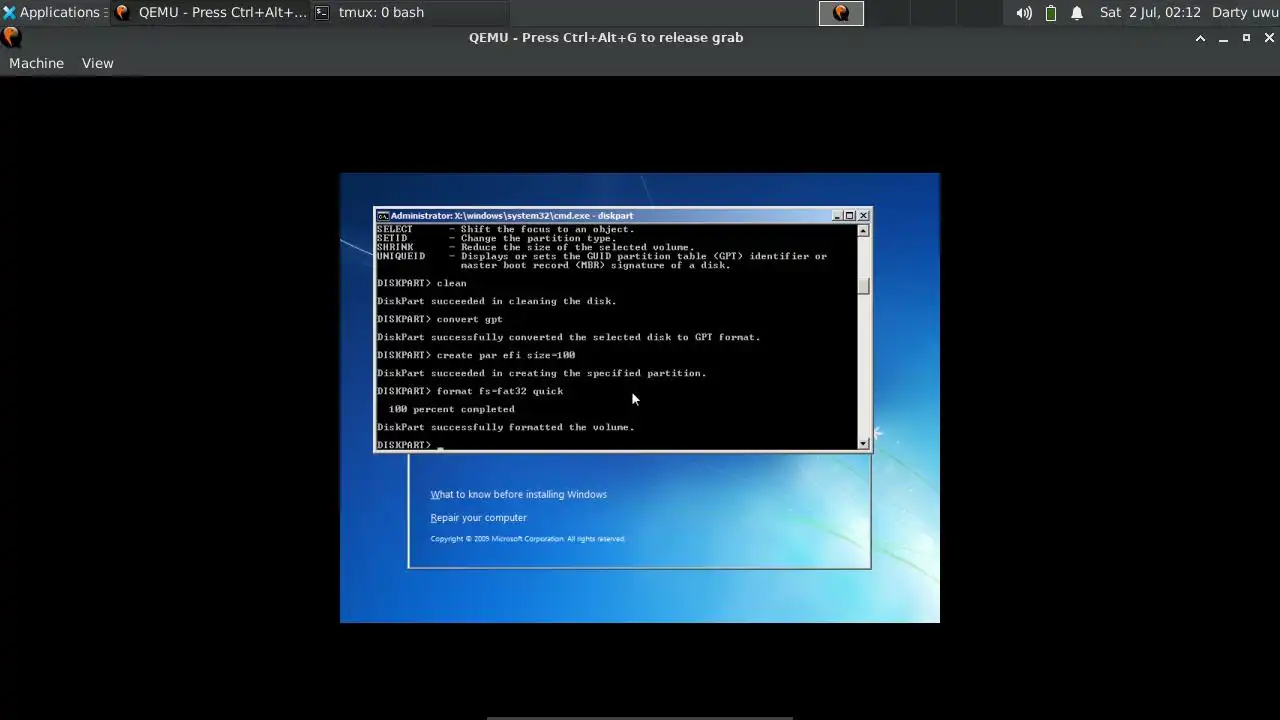Switch to the QEMU taskbar window button

click(210, 12)
